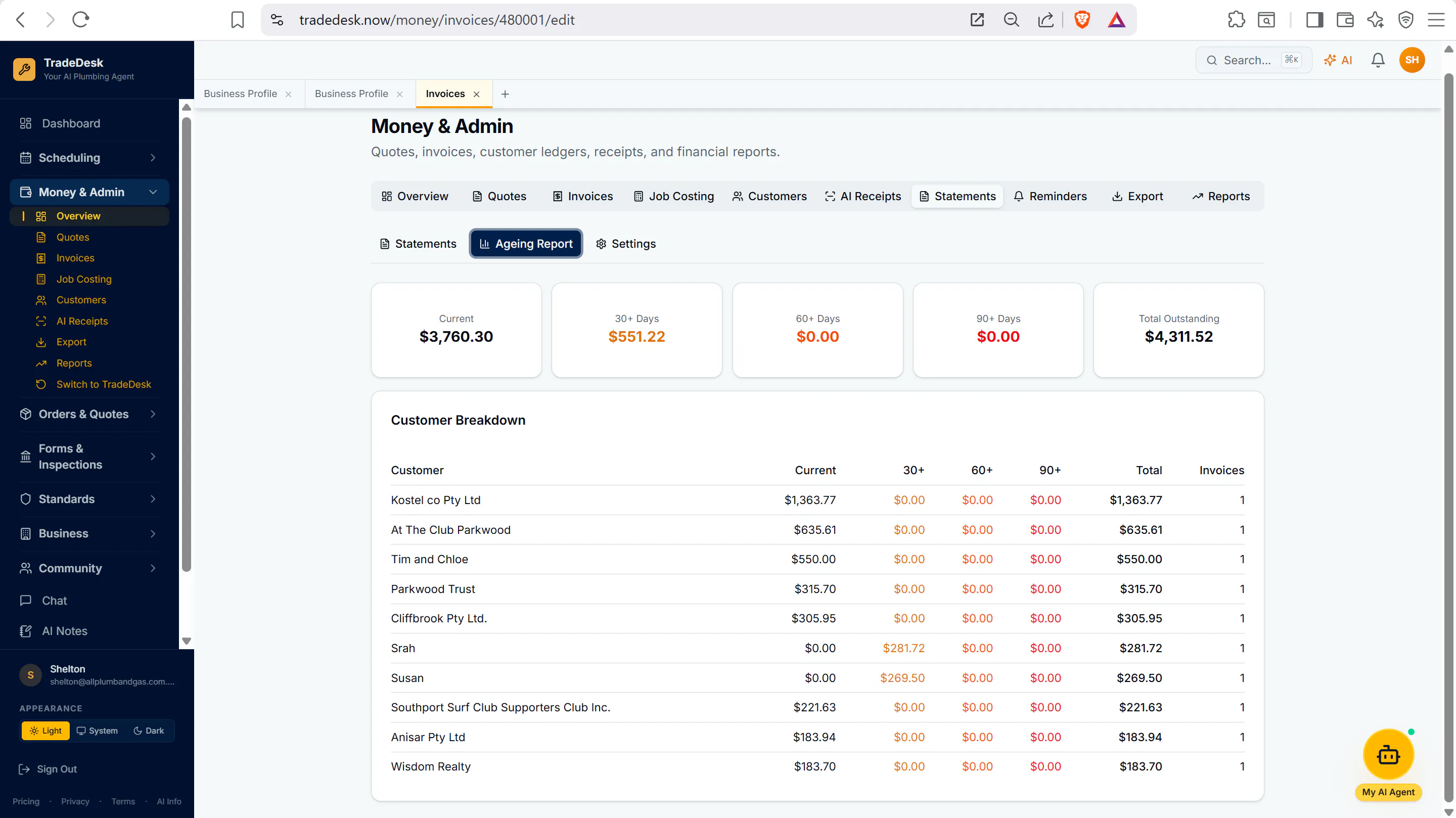Add a new workspace tab with plus
Screen dimensions: 1456x818
[x=506, y=94]
